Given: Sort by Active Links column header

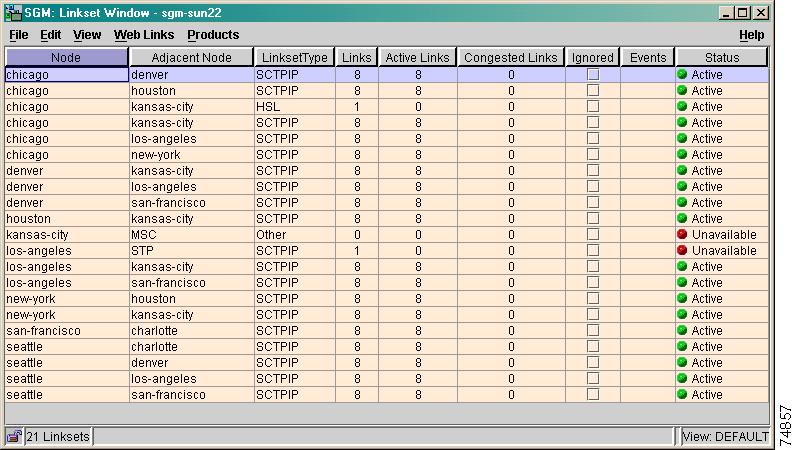Looking at the screenshot, I should click(x=417, y=57).
